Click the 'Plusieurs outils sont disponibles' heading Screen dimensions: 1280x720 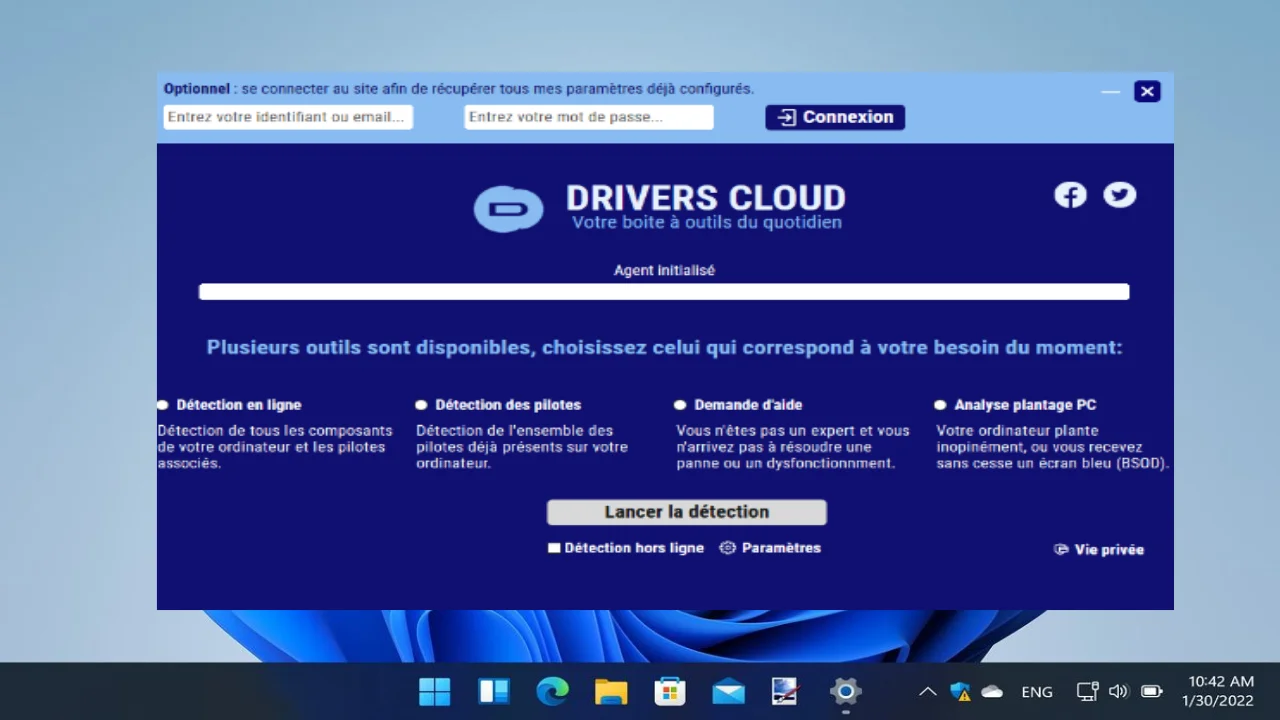click(x=664, y=347)
